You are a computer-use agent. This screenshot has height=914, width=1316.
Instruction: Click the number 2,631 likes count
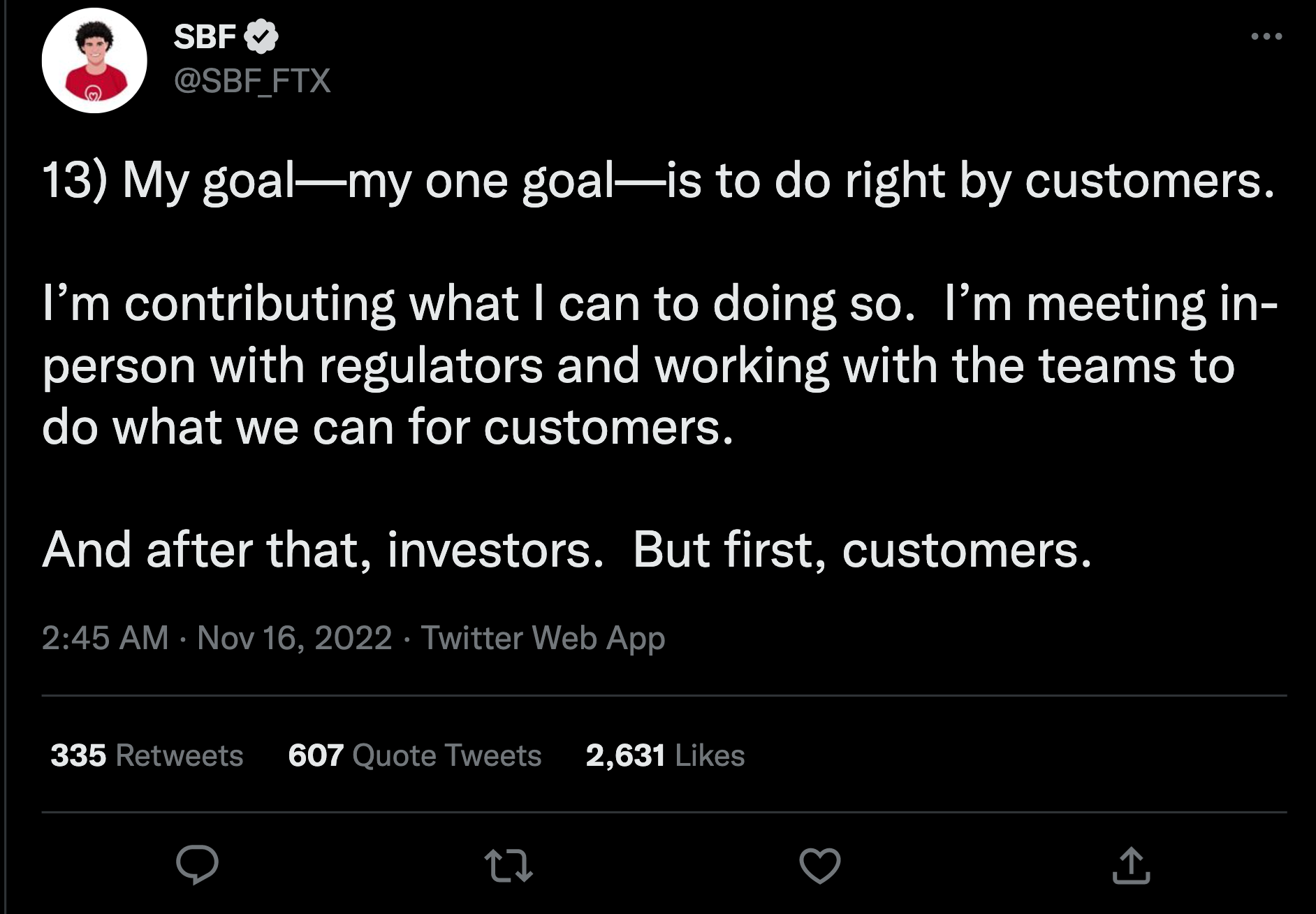pyautogui.click(x=625, y=755)
